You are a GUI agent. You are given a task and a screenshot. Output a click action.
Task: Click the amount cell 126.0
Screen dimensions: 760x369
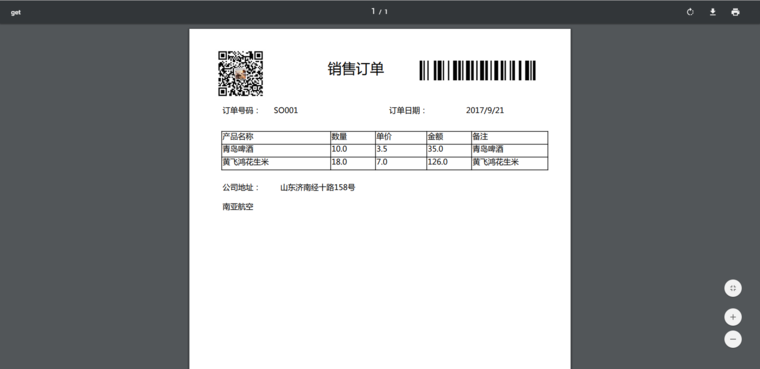click(438, 162)
